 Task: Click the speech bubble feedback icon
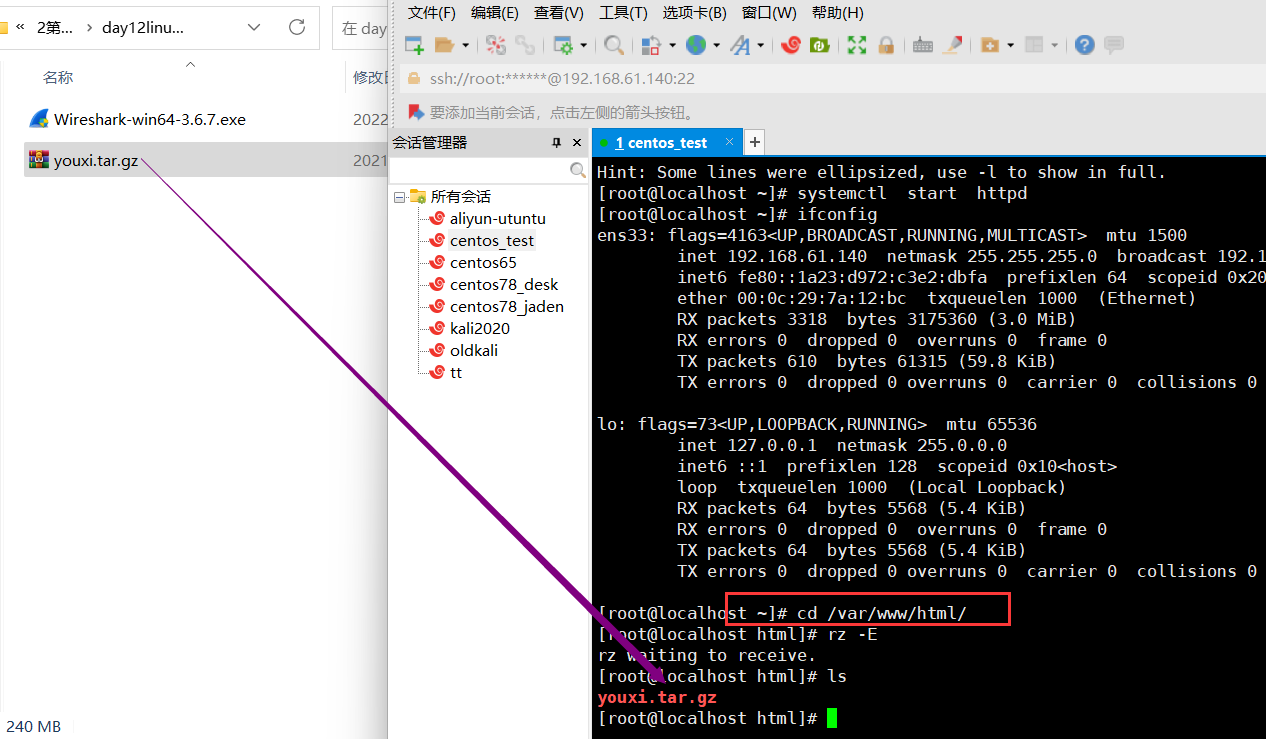pyautogui.click(x=1113, y=45)
